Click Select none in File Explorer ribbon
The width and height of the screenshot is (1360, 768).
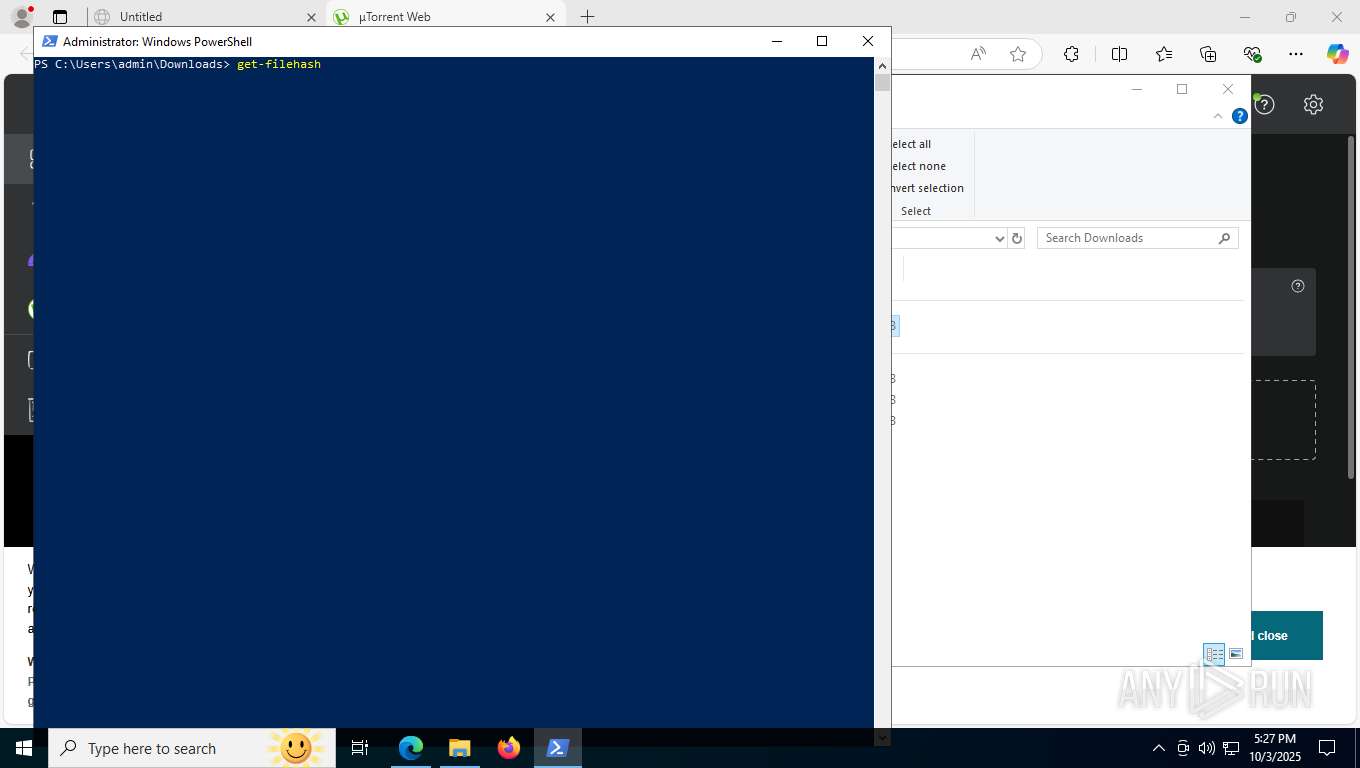[x=917, y=166]
